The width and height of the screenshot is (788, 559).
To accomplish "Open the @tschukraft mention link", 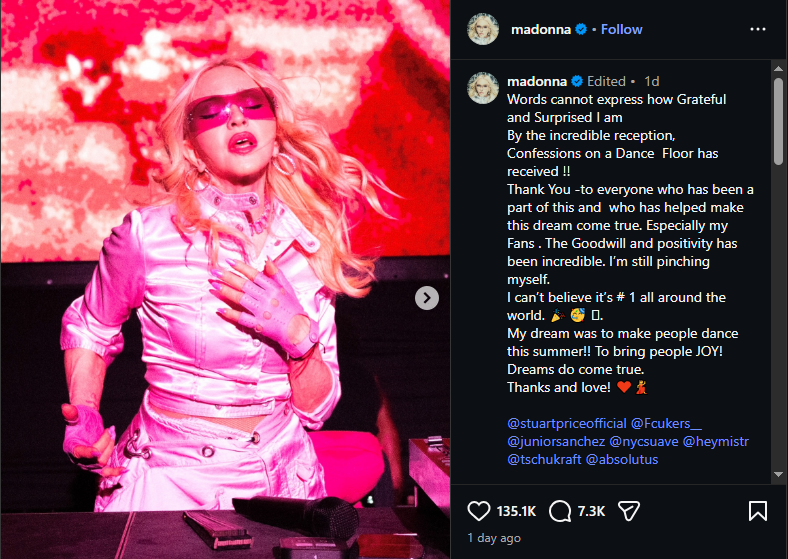I will click(x=544, y=459).
